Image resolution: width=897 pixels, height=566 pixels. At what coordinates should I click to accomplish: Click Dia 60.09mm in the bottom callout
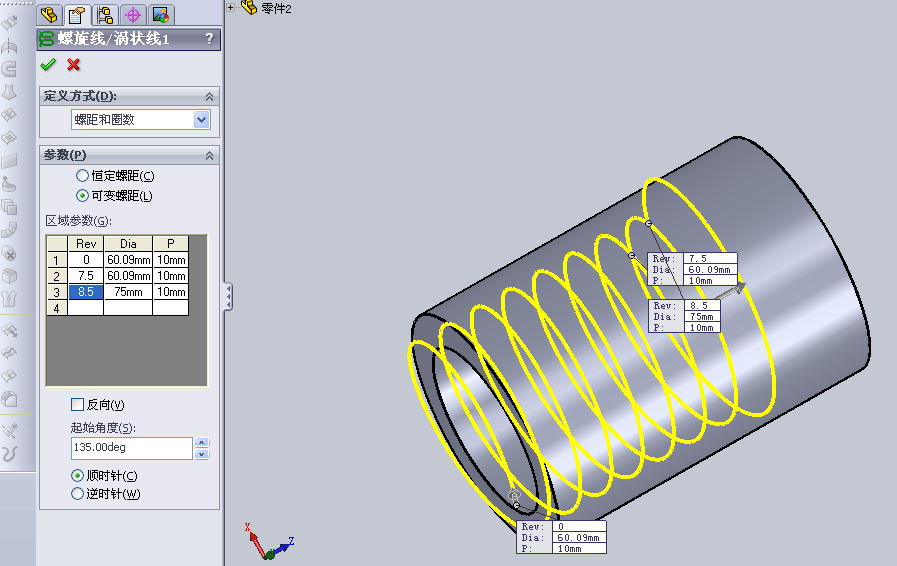(x=578, y=537)
